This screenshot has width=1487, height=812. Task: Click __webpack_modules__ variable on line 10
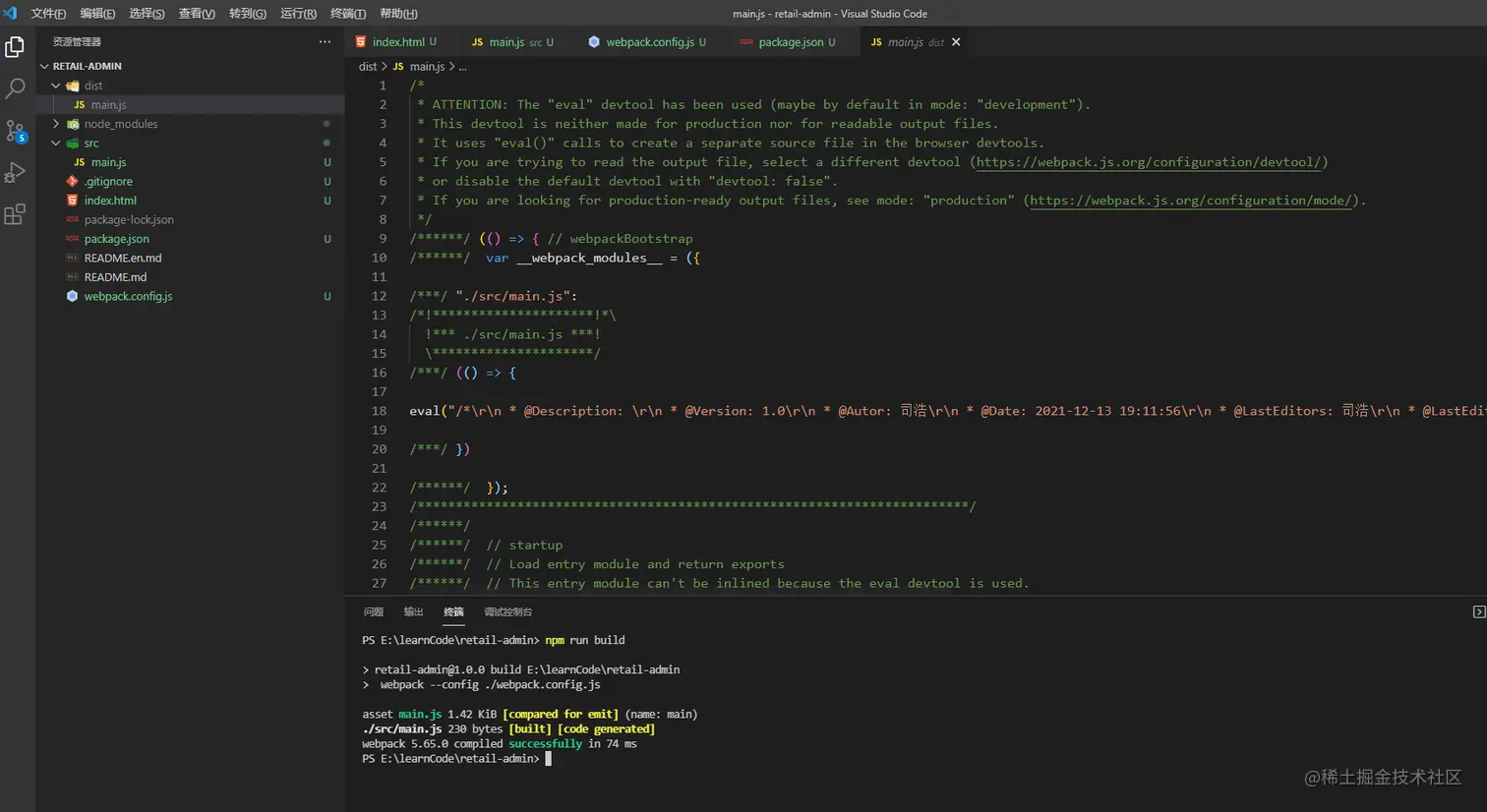click(589, 258)
